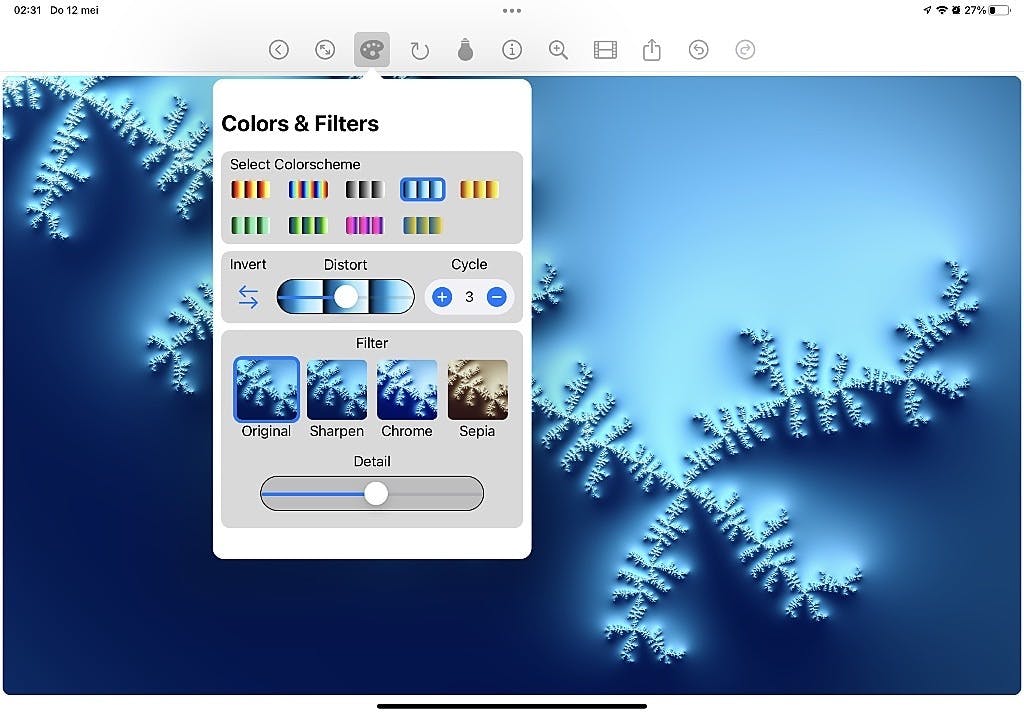Choose the Sharpen filter thumbnail
The width and height of the screenshot is (1024, 715).
click(337, 390)
